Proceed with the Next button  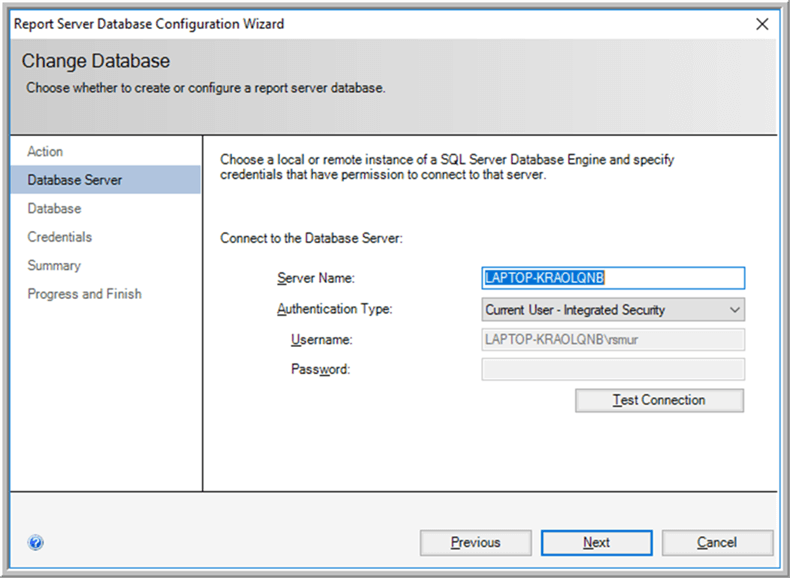pos(597,543)
